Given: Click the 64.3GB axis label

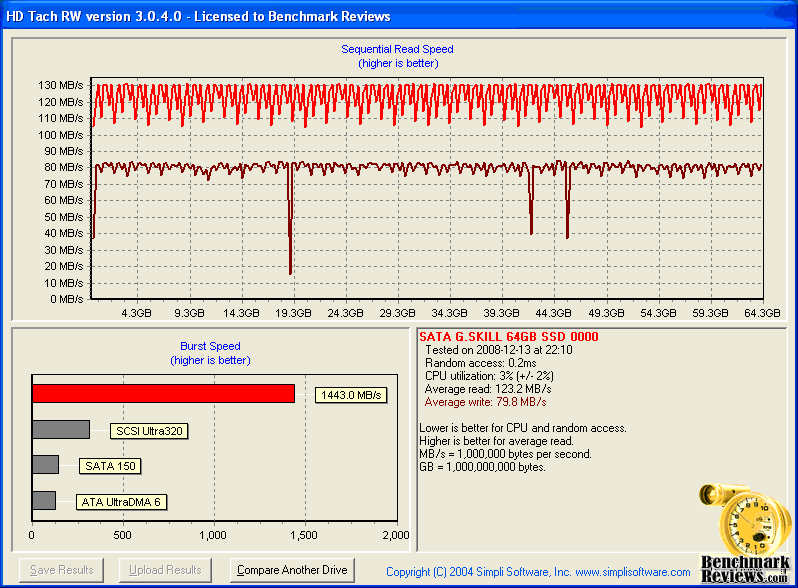Looking at the screenshot, I should point(762,313).
